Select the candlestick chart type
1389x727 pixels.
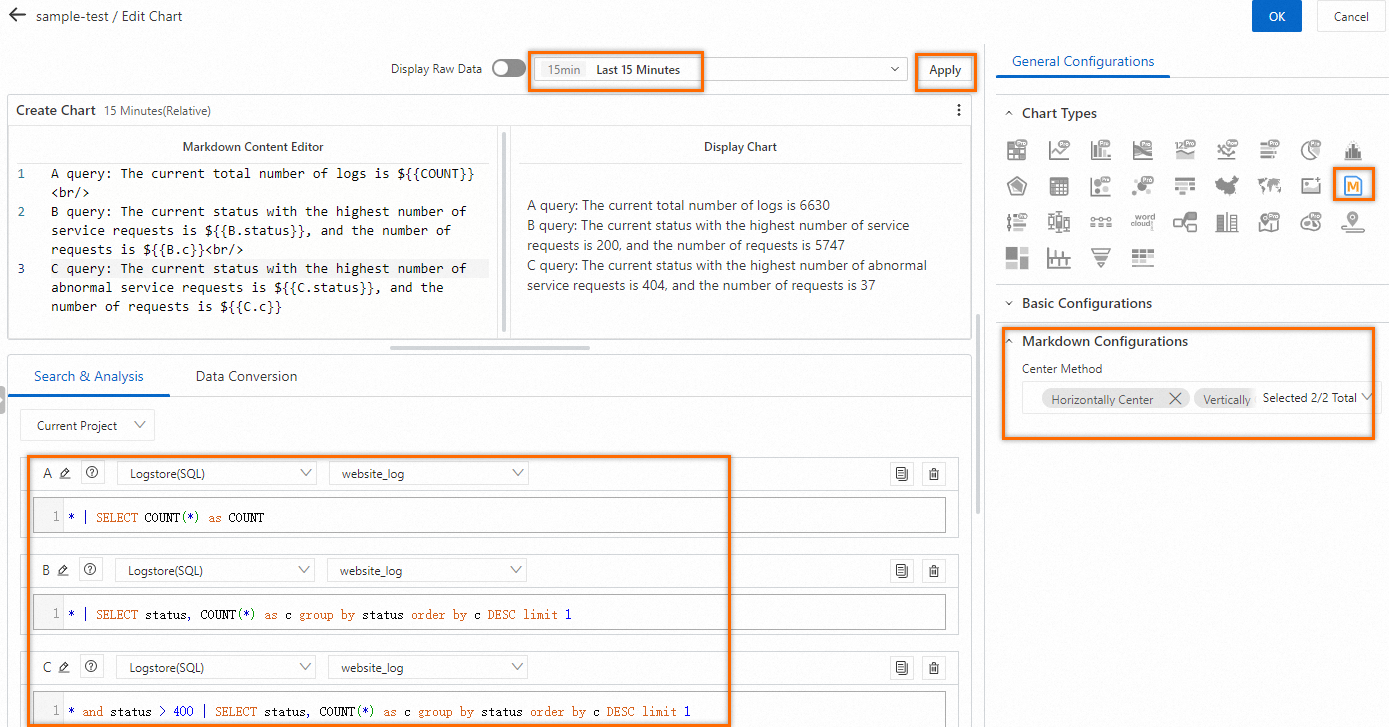[x=1059, y=222]
